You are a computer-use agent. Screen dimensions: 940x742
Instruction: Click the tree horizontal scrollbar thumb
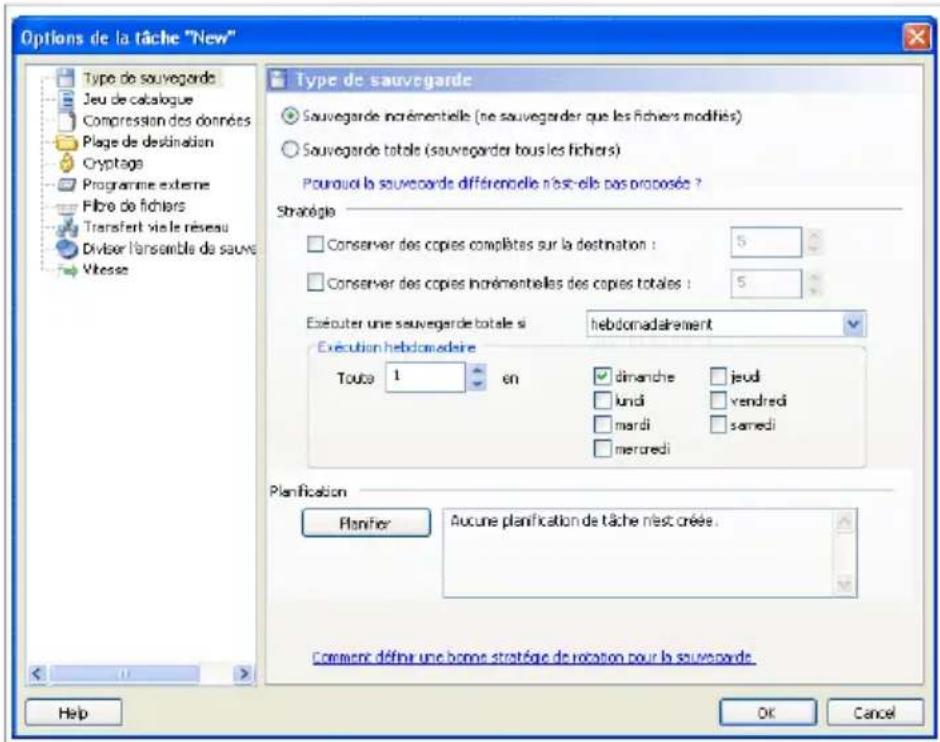pyautogui.click(x=124, y=674)
